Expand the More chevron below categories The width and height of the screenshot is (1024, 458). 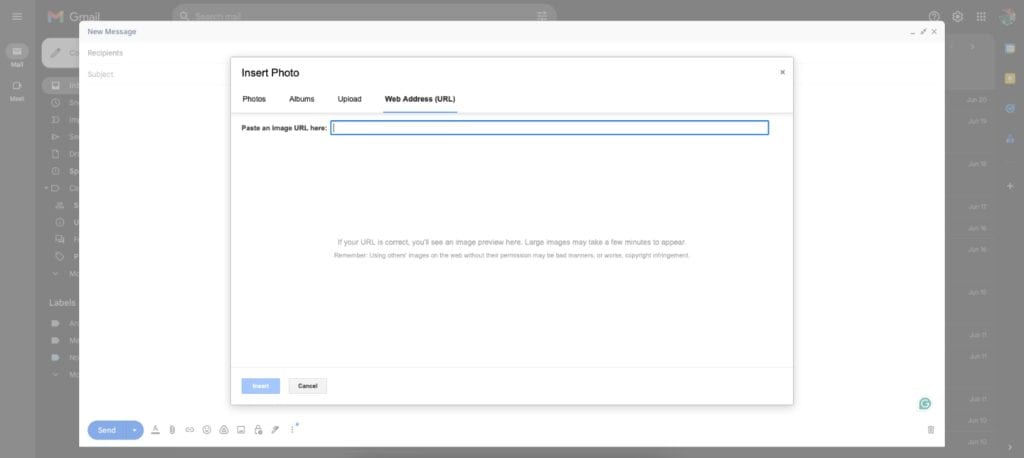(56, 274)
